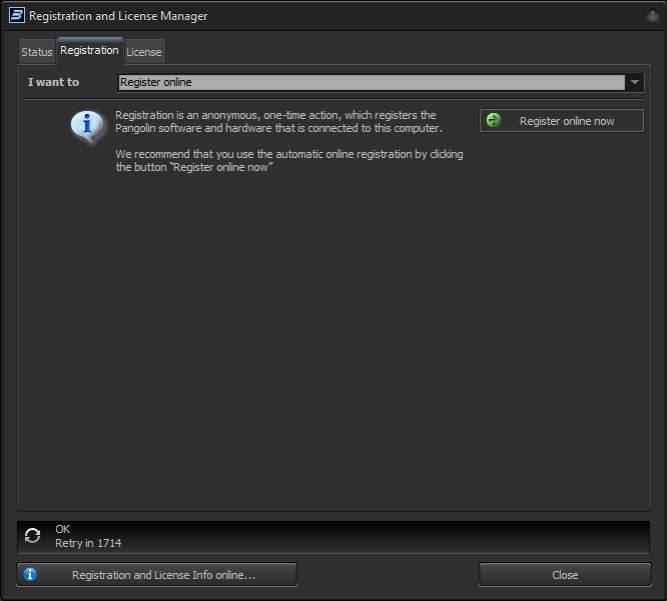Click the Pangolin app icon in title bar
667x601 pixels.
pos(15,16)
